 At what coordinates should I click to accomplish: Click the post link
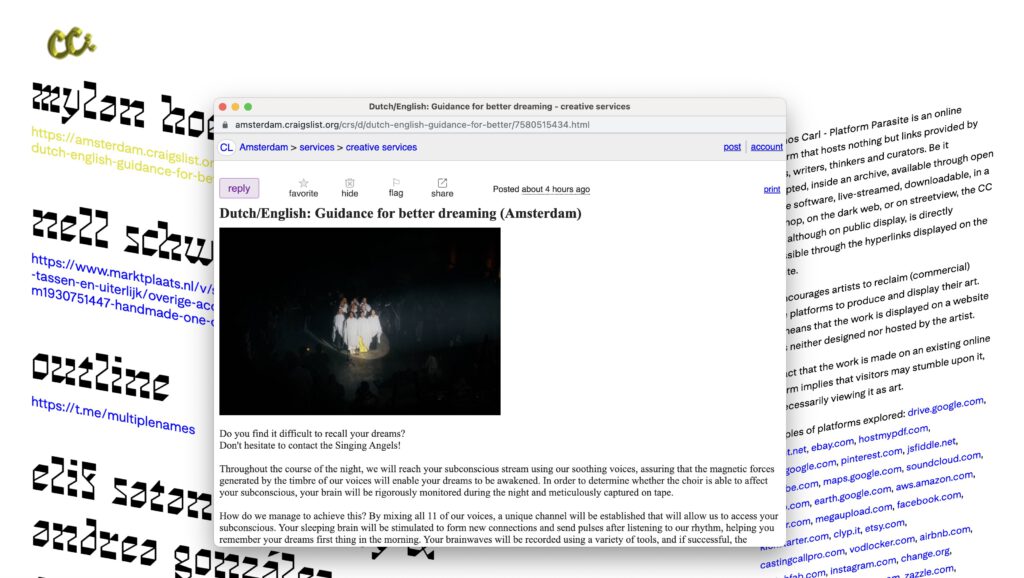point(732,147)
